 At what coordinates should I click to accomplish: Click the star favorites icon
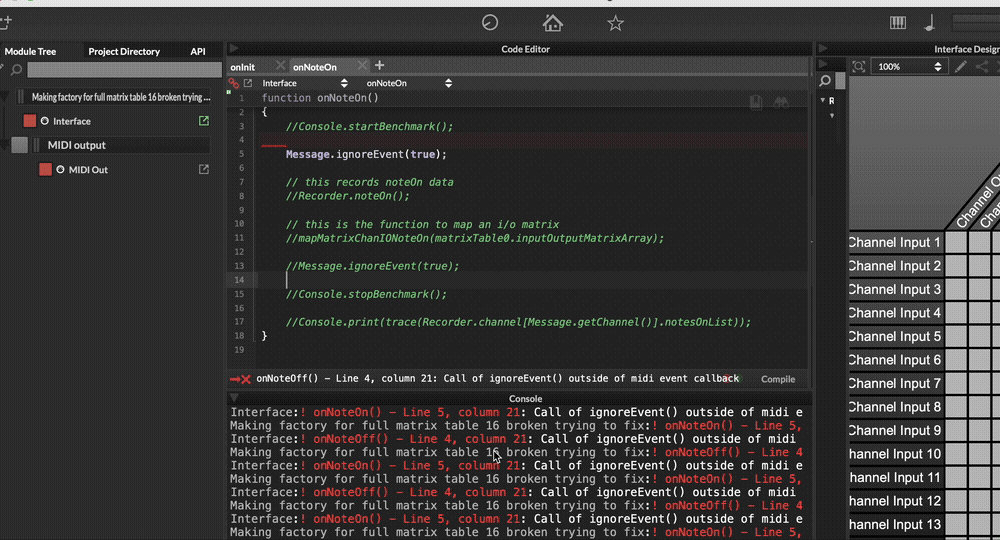[615, 24]
